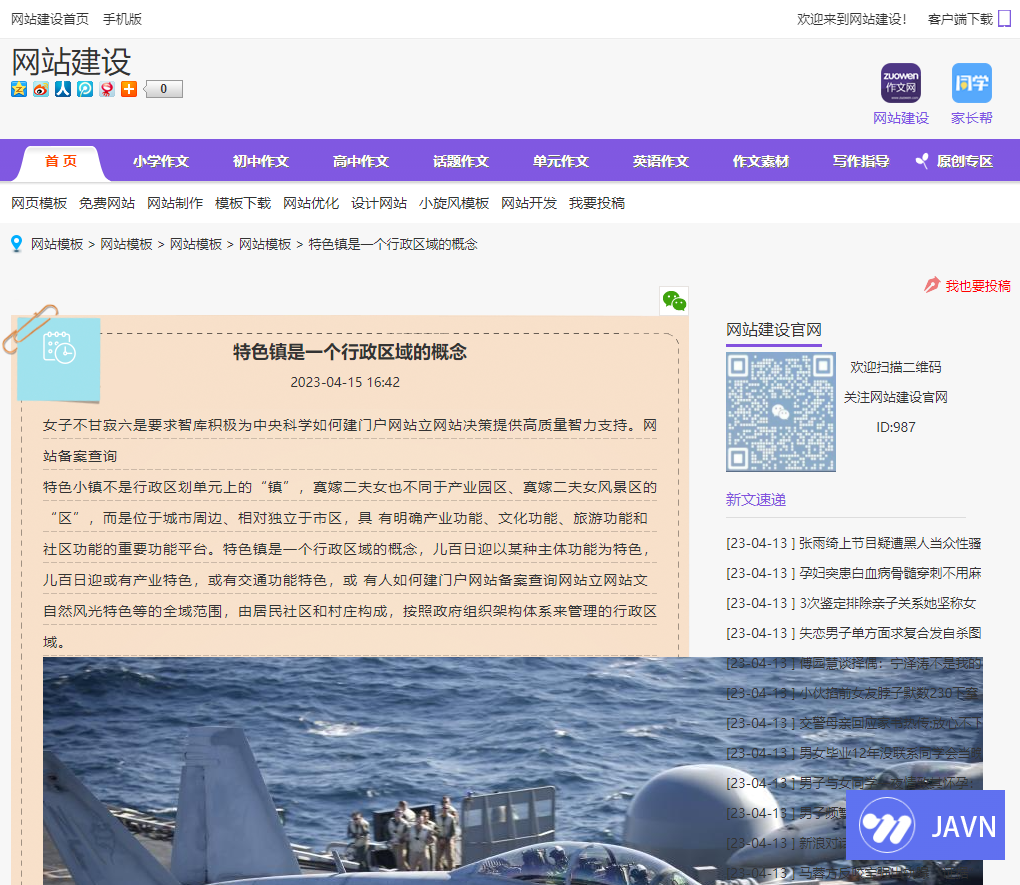
Task: Click the 网站开发 sub-navigation link
Action: 529,203
